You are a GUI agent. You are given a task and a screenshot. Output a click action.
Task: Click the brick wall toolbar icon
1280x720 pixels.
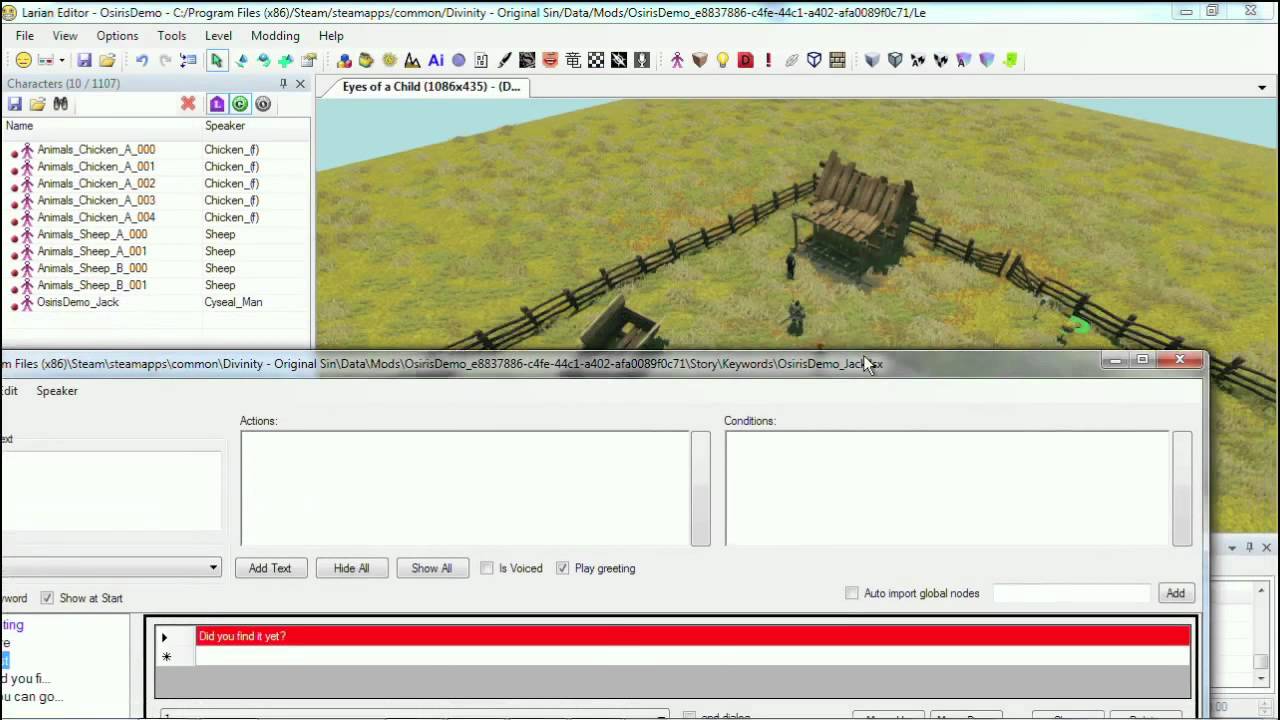[x=837, y=60]
